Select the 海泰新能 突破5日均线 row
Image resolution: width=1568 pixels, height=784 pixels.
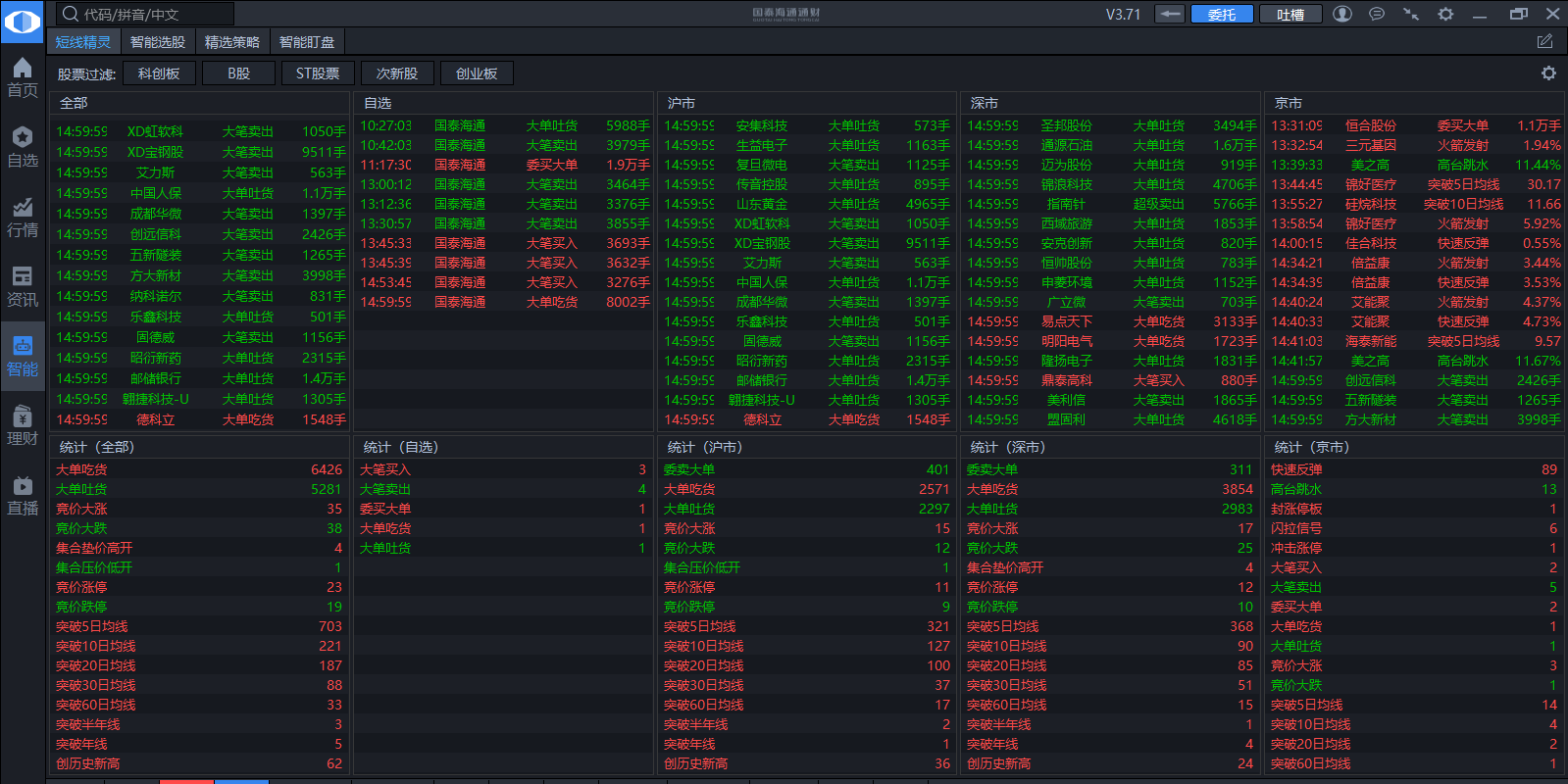click(x=1415, y=341)
